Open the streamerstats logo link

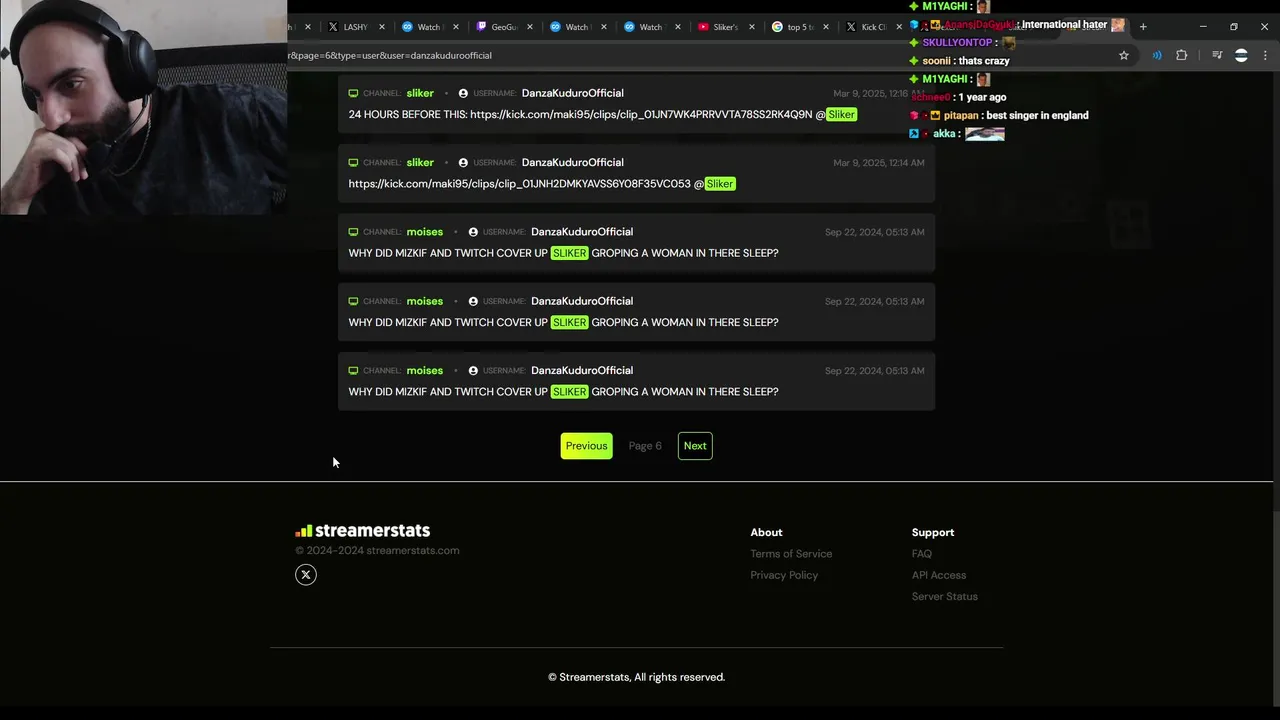coord(363,531)
